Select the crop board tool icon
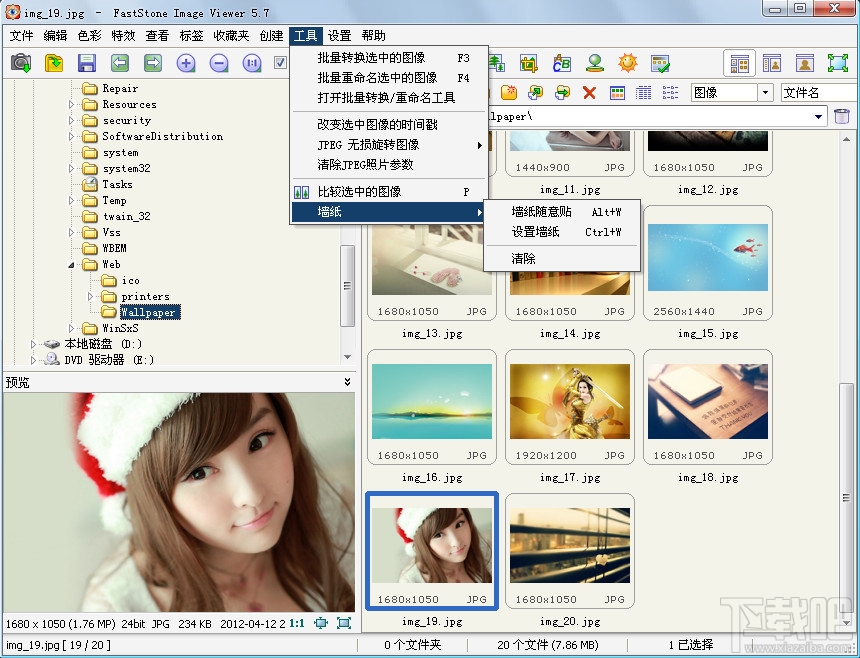860x658 pixels. click(x=528, y=62)
